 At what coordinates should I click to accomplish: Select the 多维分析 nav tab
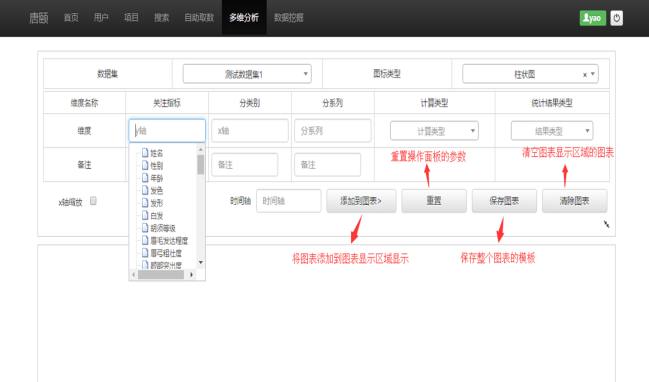coord(244,18)
